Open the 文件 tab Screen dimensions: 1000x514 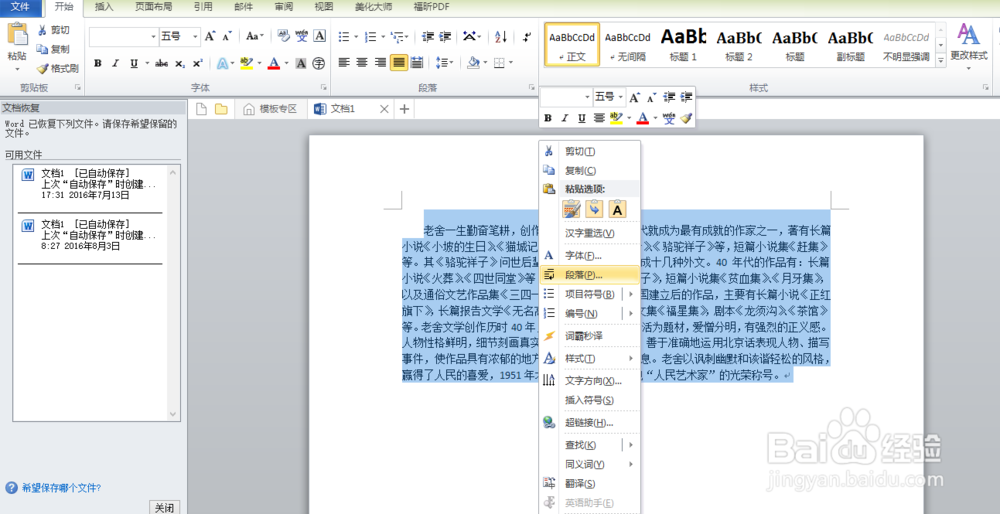pyautogui.click(x=21, y=7)
